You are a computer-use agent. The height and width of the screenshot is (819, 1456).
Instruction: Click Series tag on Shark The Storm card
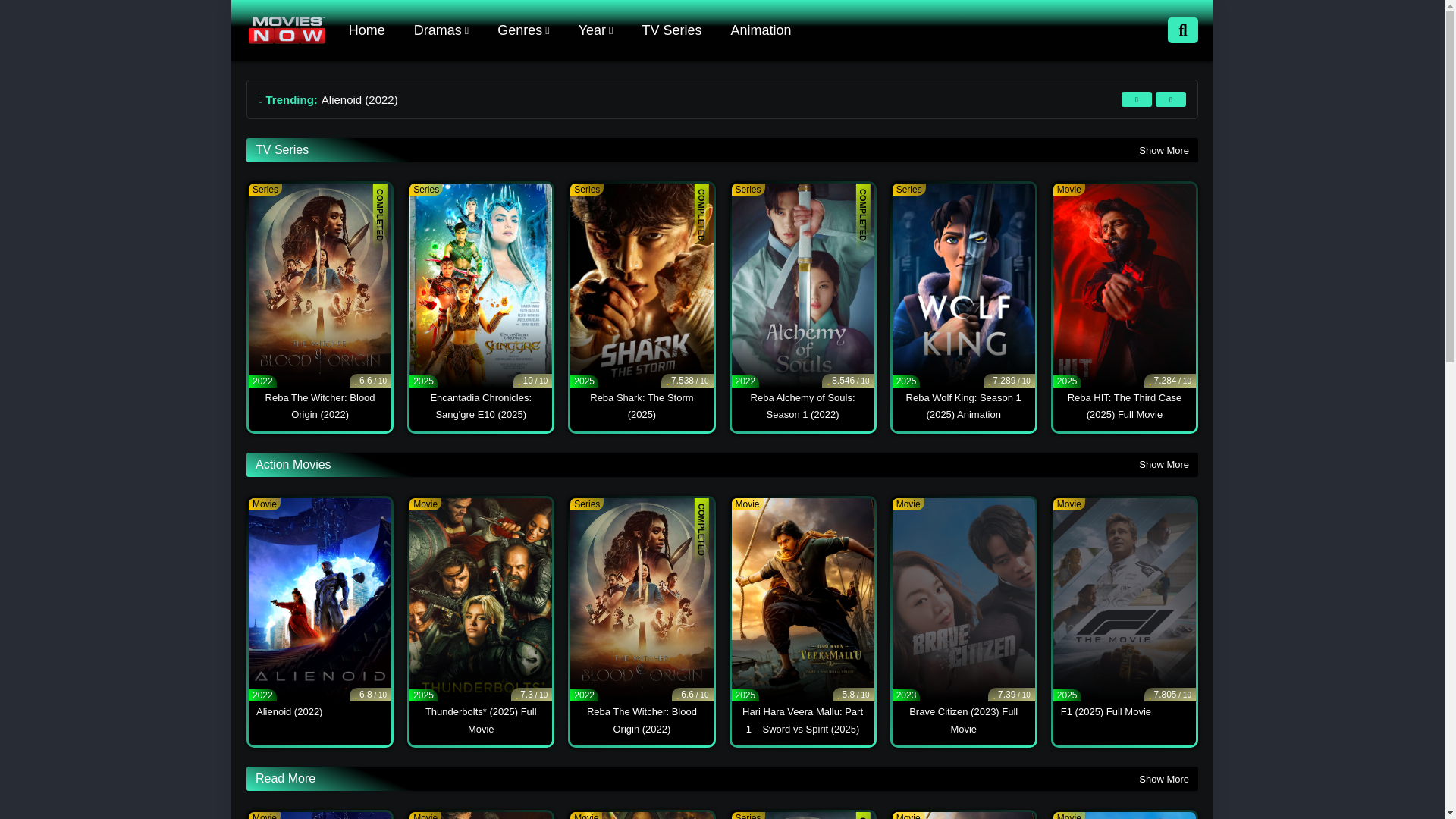tap(587, 190)
